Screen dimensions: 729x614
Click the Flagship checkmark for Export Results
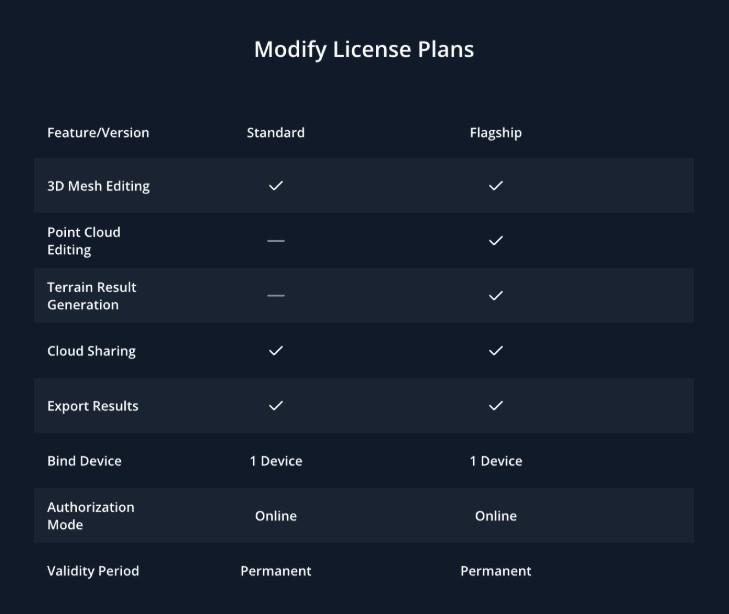tap(496, 406)
